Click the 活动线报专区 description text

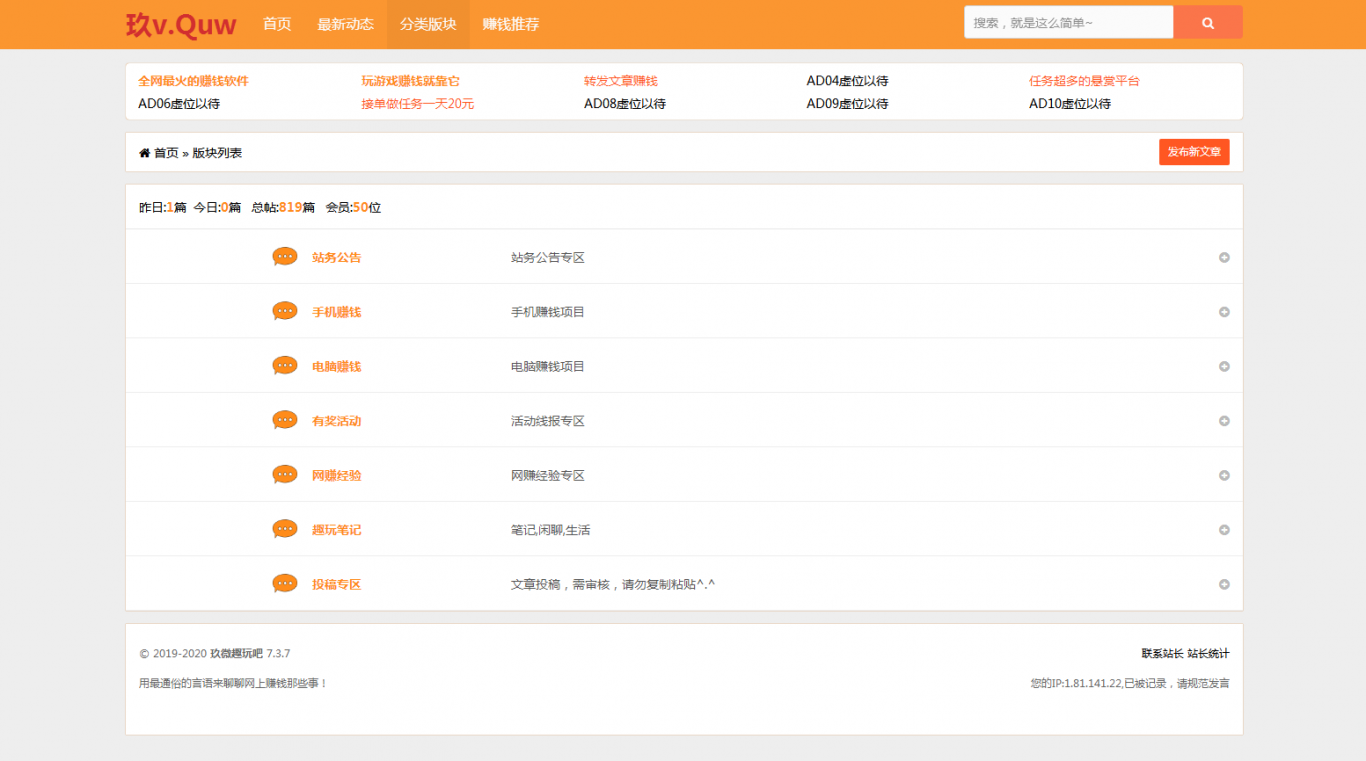[548, 421]
